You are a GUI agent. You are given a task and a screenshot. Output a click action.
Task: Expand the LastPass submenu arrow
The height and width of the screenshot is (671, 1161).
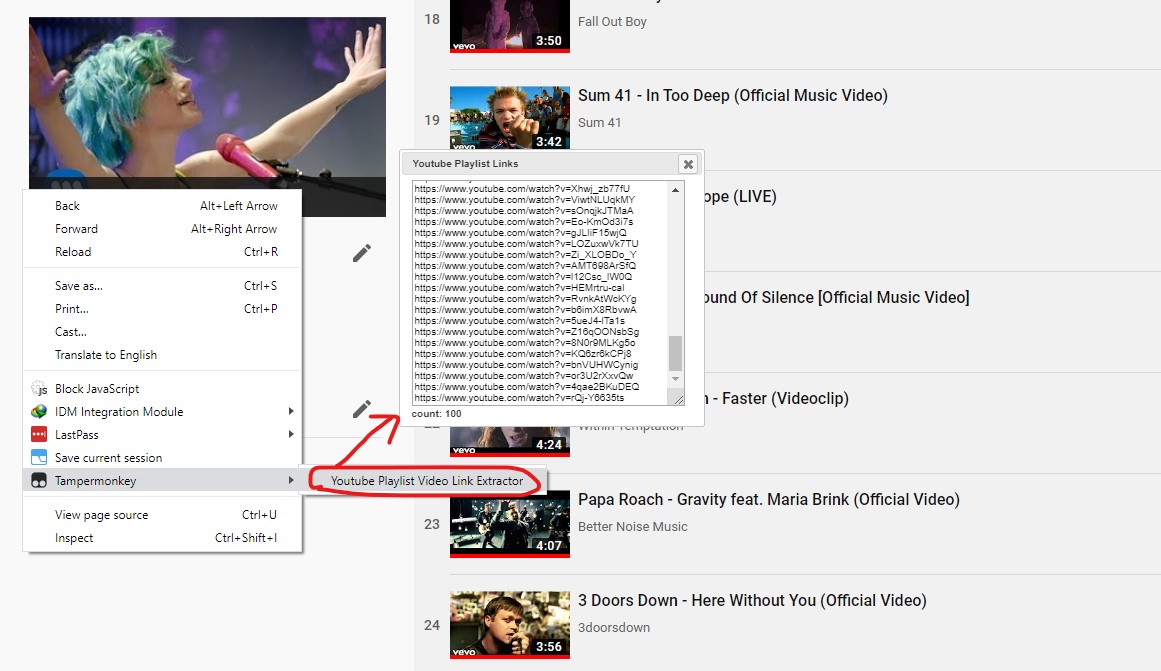coord(291,435)
